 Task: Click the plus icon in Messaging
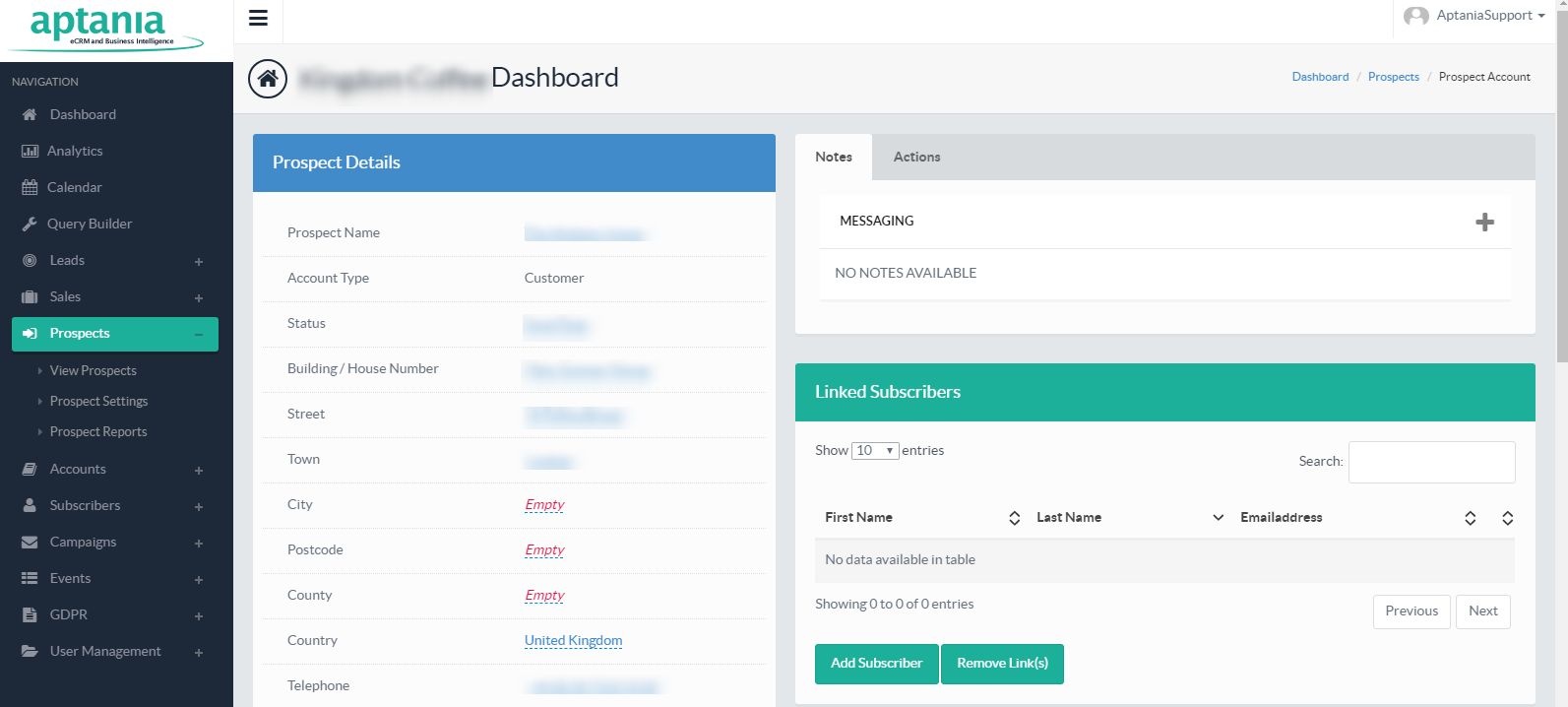(x=1484, y=223)
